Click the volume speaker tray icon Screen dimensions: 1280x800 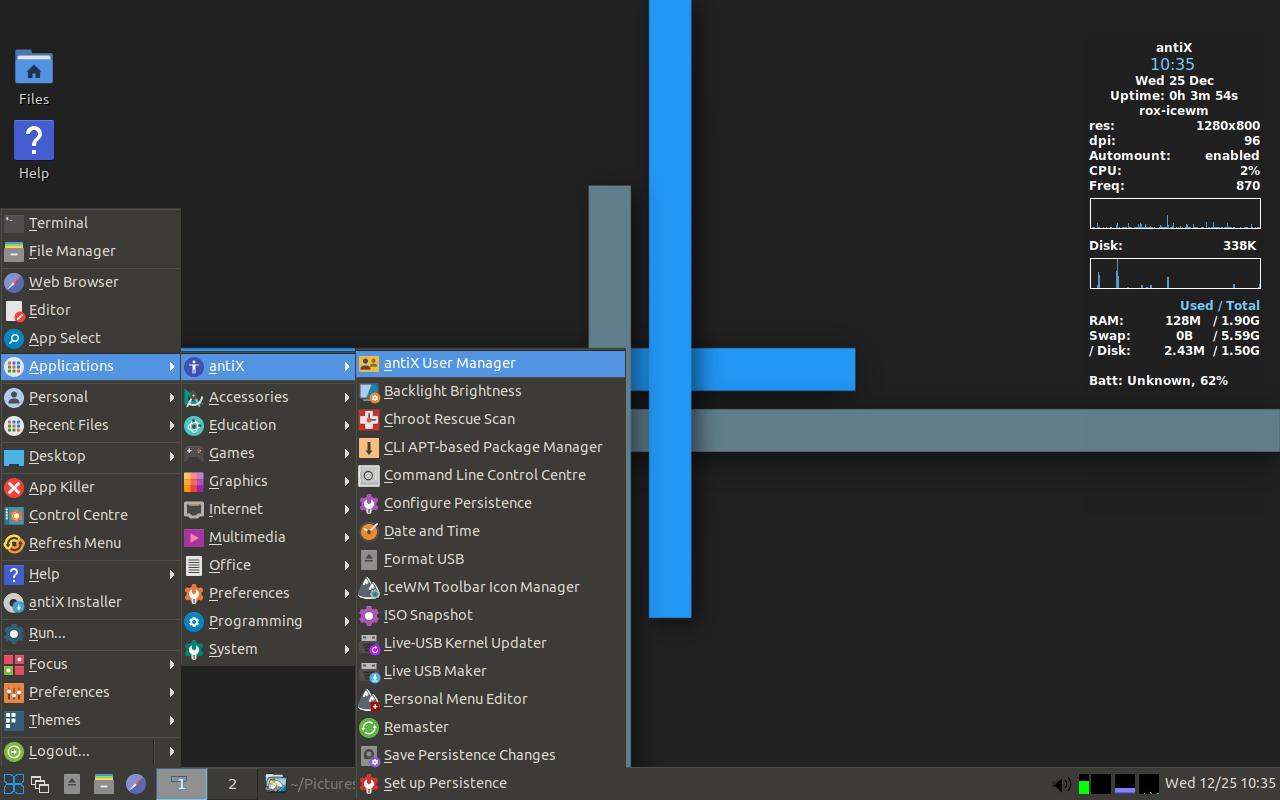point(1062,784)
